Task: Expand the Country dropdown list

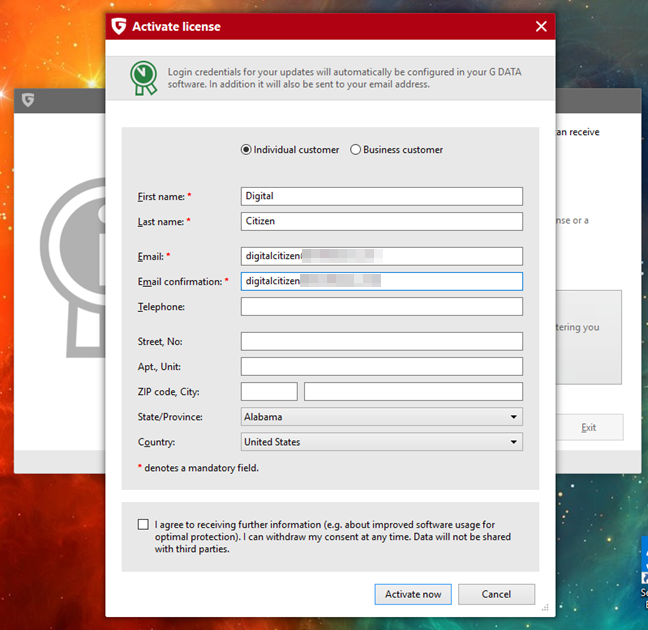Action: pyautogui.click(x=381, y=442)
